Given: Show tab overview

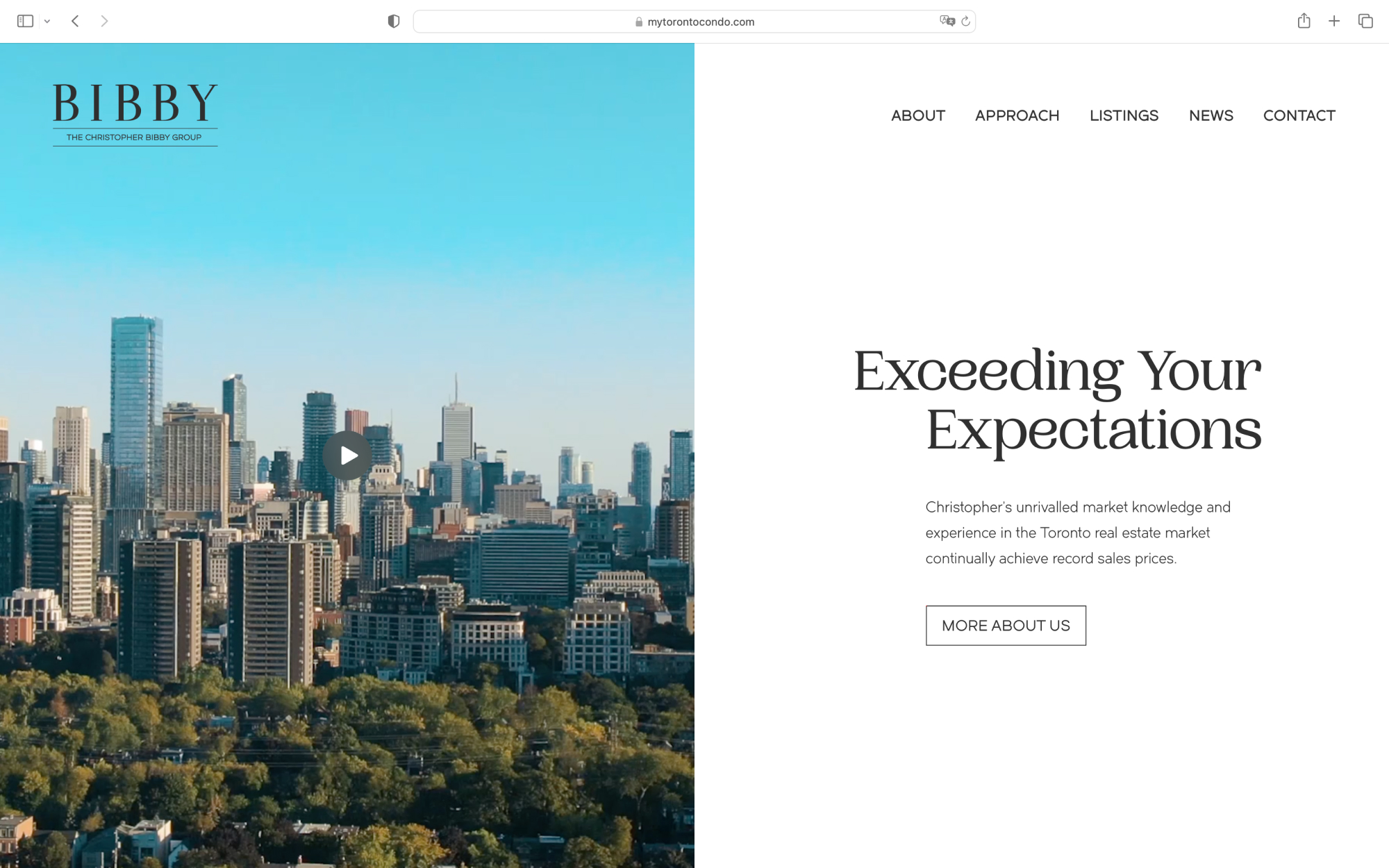Looking at the screenshot, I should pos(1364,21).
